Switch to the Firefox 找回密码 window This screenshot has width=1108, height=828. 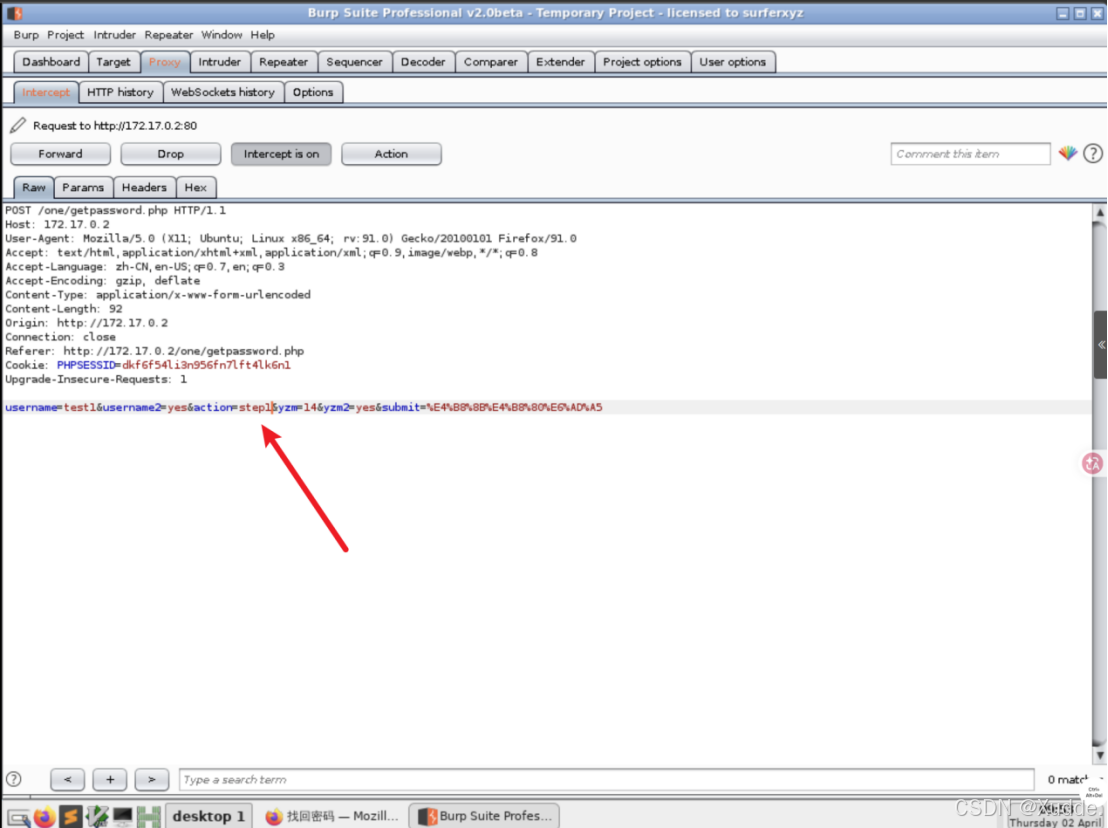(x=332, y=816)
